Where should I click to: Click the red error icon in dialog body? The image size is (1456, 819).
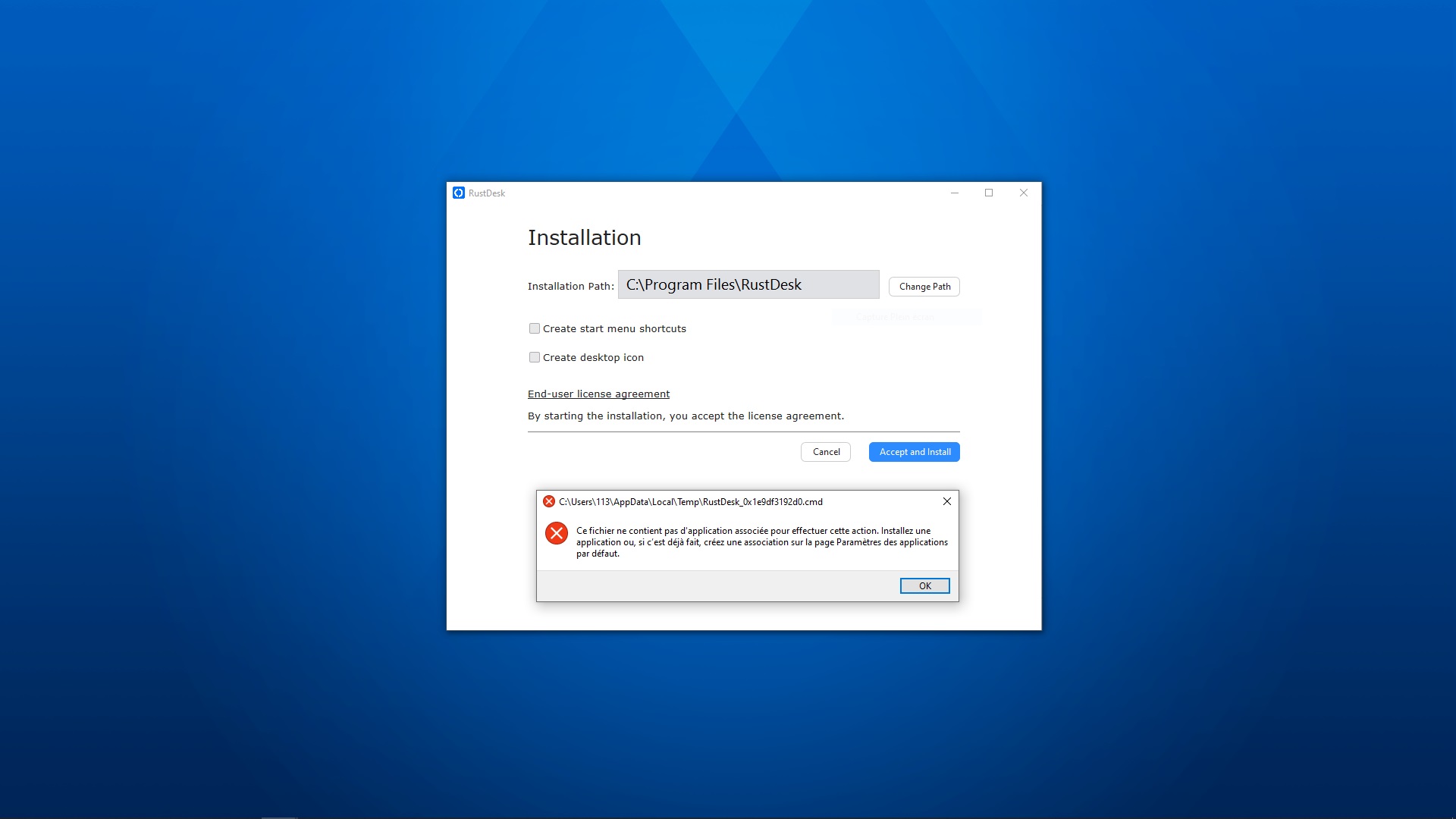(557, 533)
